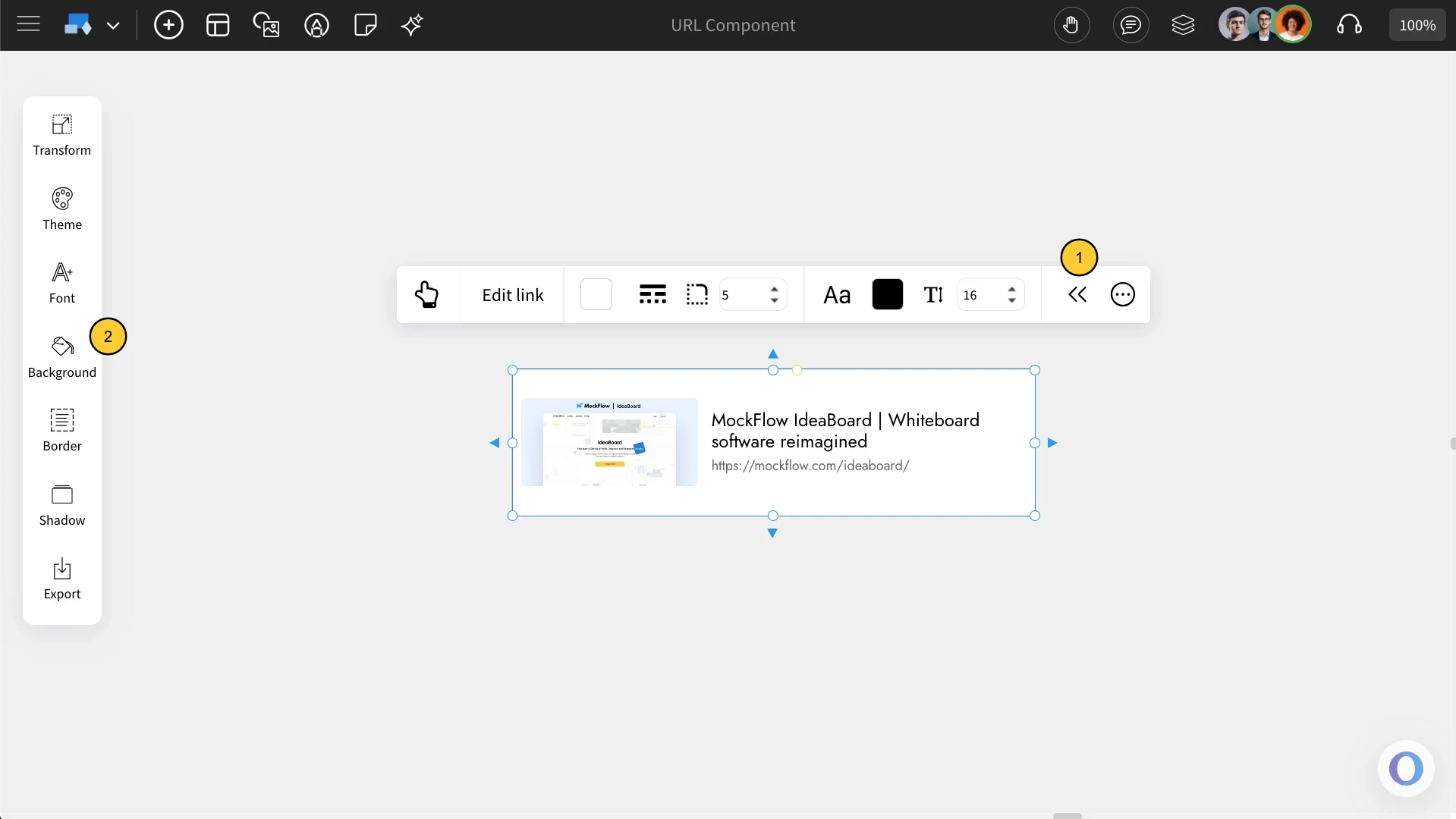Click the mockflow.com/ideaboard URL link
Image resolution: width=1456 pixels, height=819 pixels.
click(810, 466)
